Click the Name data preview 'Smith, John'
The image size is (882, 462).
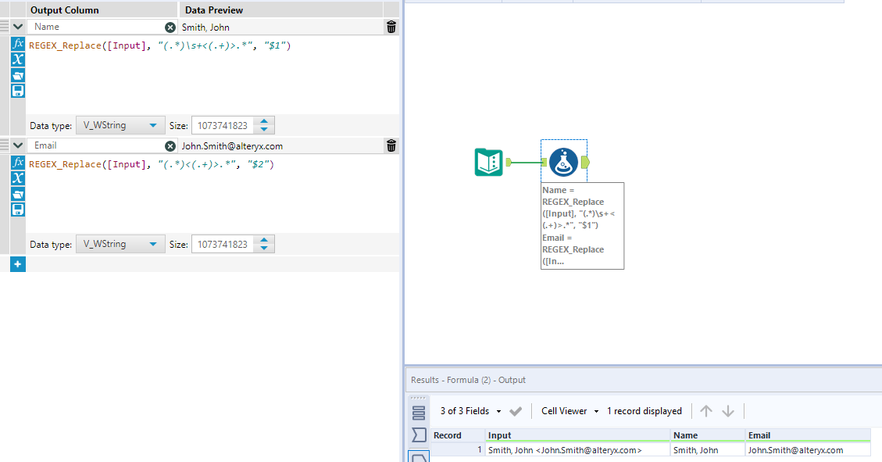pos(205,27)
